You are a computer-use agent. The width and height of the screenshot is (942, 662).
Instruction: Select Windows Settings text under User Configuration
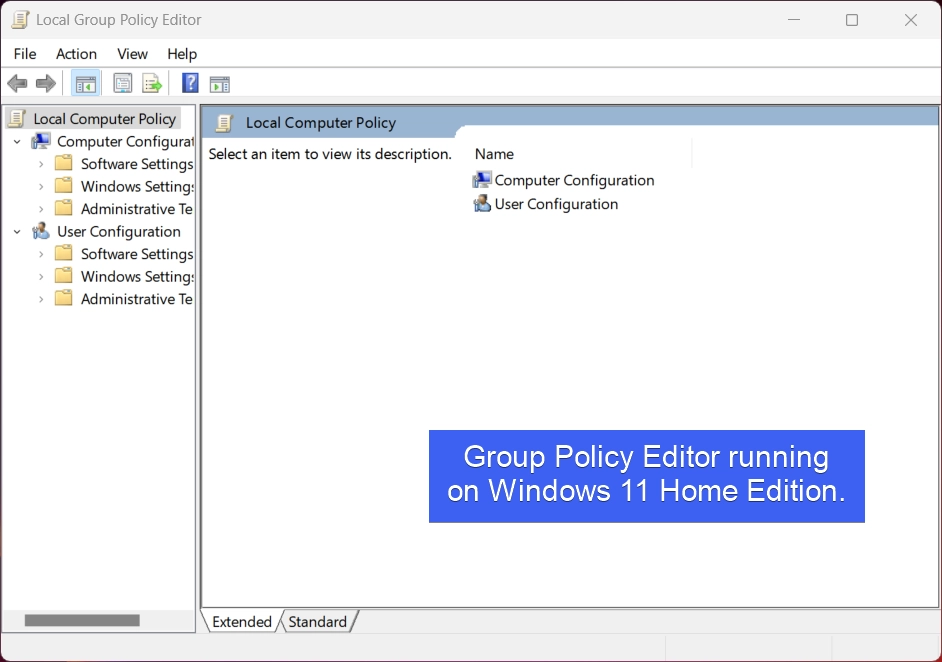pos(138,276)
